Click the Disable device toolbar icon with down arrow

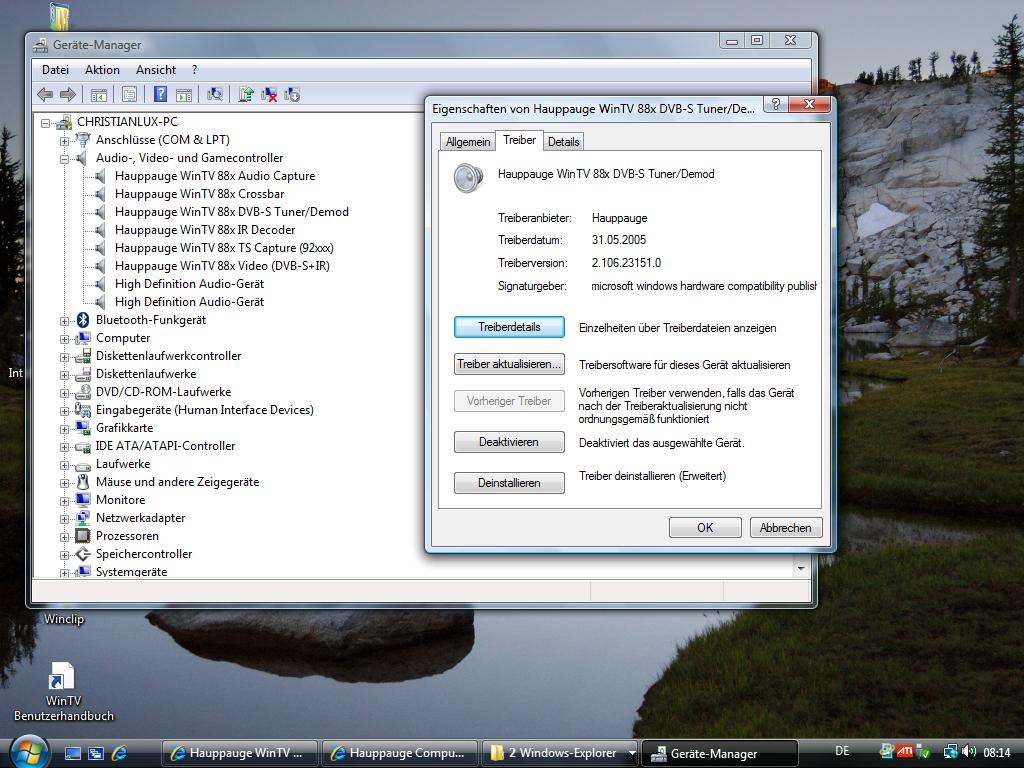(x=292, y=95)
